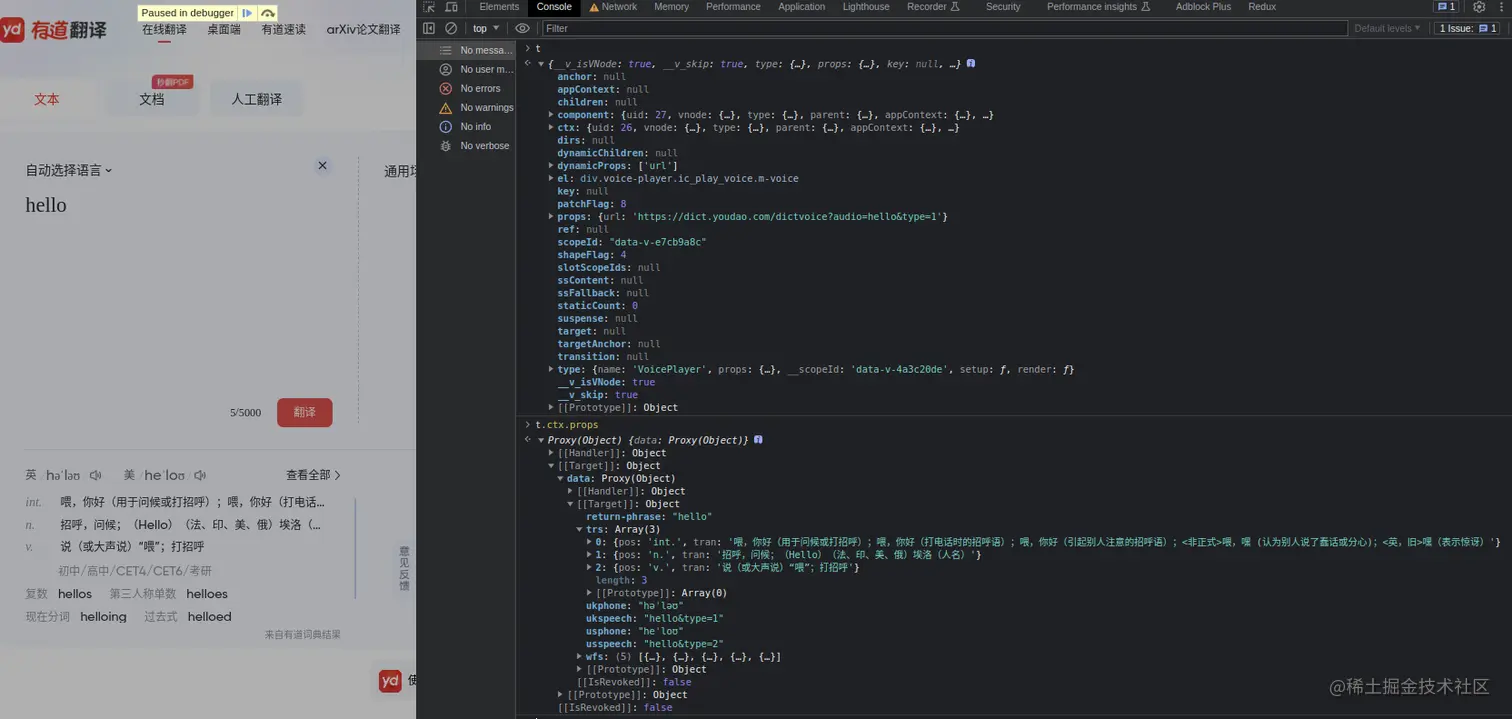Image resolution: width=1512 pixels, height=719 pixels.
Task: Select the 人工翻译 human translation tab
Action: (x=257, y=99)
